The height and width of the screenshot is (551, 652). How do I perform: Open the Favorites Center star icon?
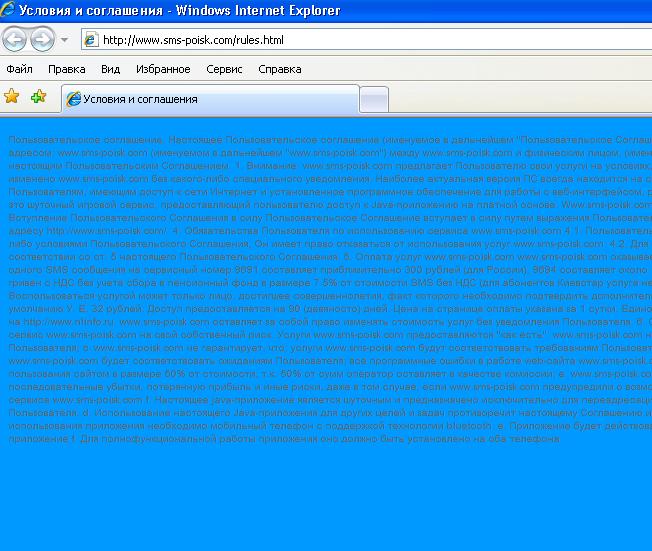point(12,96)
